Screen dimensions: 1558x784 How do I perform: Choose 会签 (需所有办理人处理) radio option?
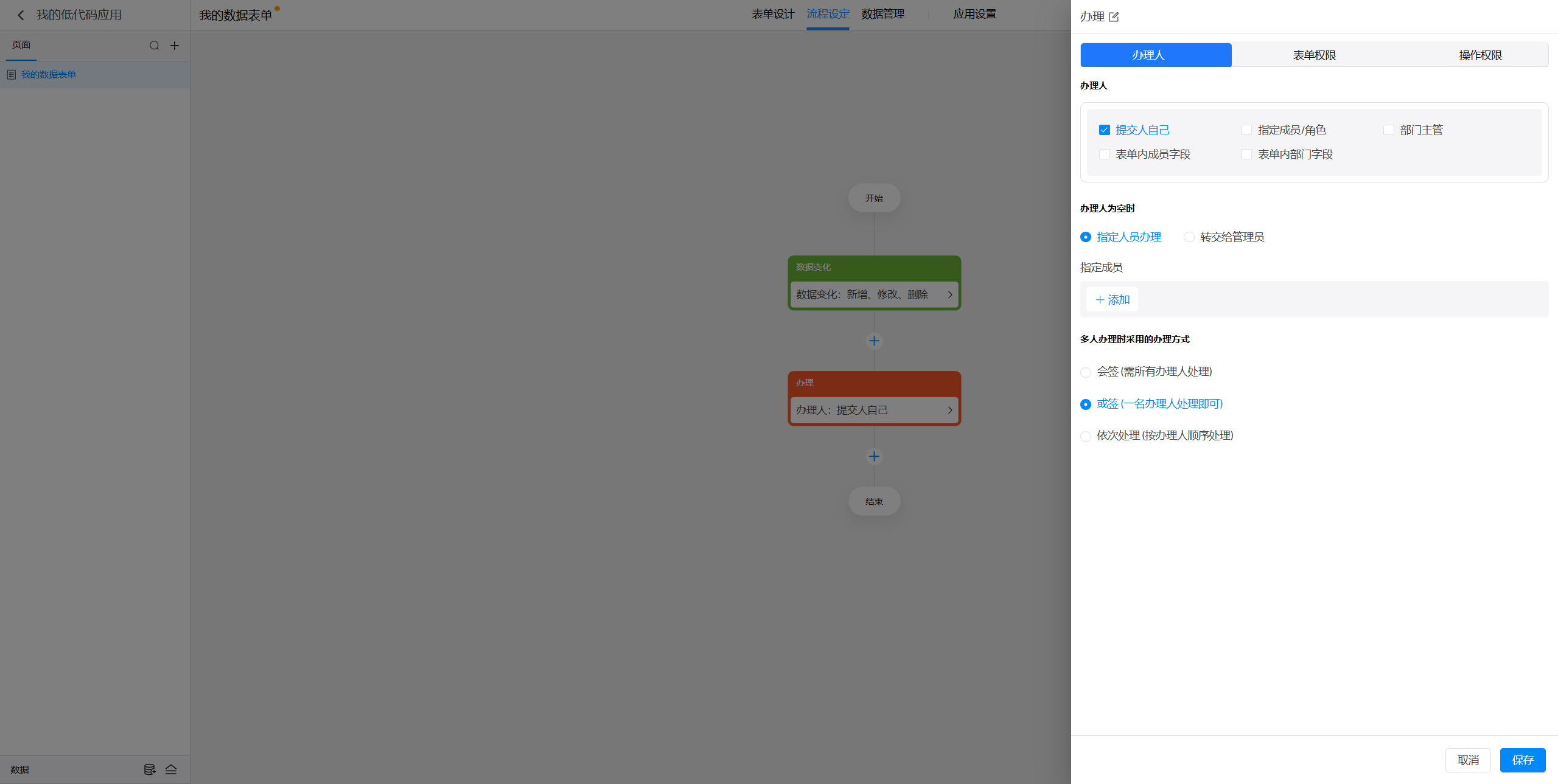coord(1085,372)
